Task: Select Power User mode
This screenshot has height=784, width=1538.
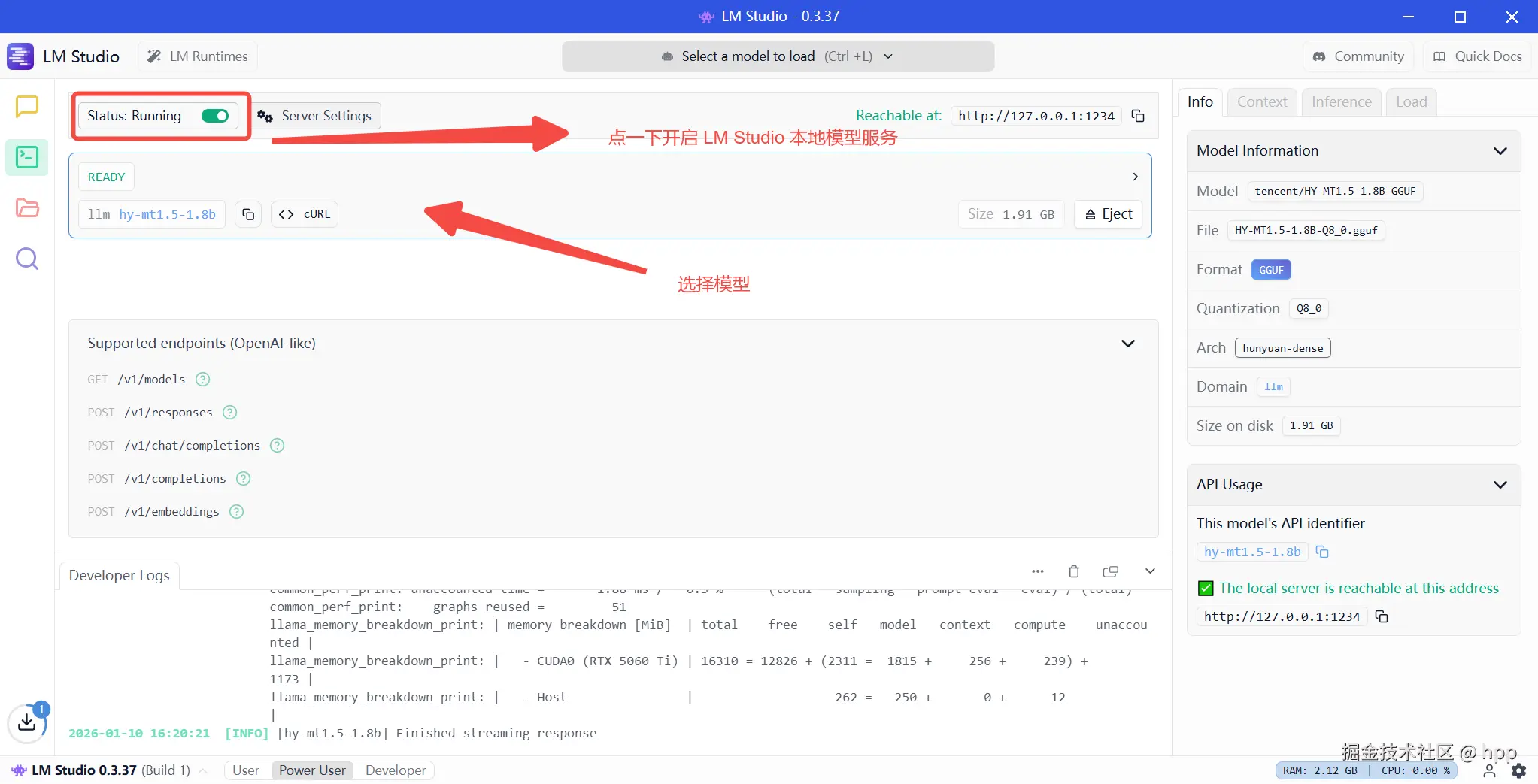Action: [x=312, y=770]
